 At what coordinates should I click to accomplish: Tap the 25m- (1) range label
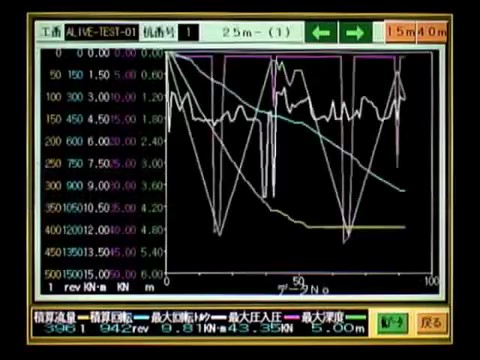tap(256, 32)
